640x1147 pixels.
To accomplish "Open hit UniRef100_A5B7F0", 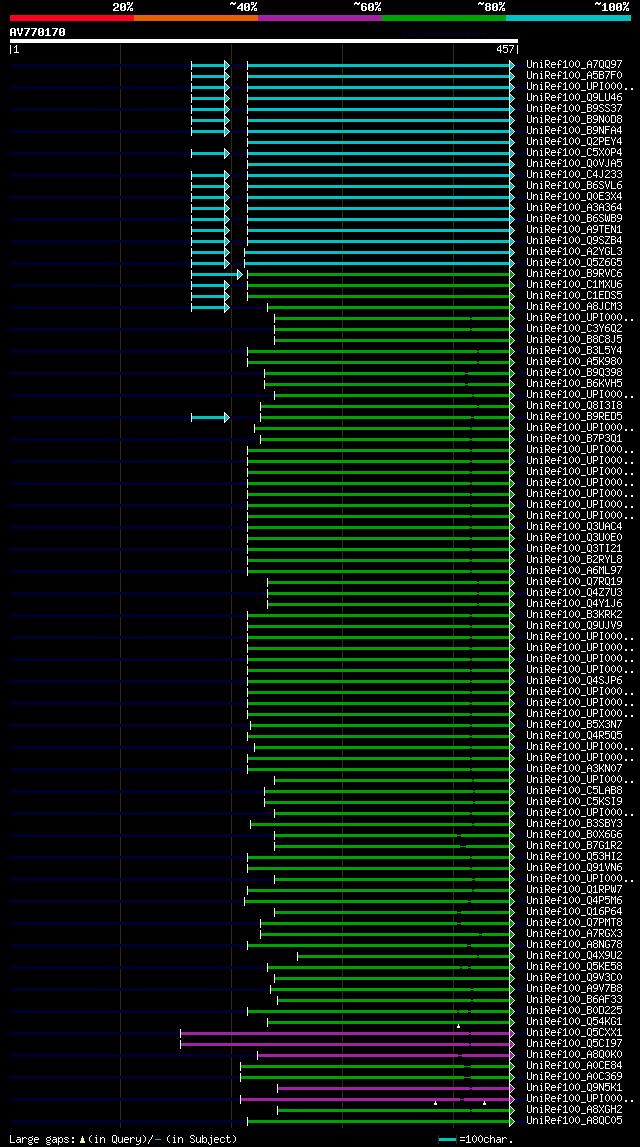I will 574,75.
